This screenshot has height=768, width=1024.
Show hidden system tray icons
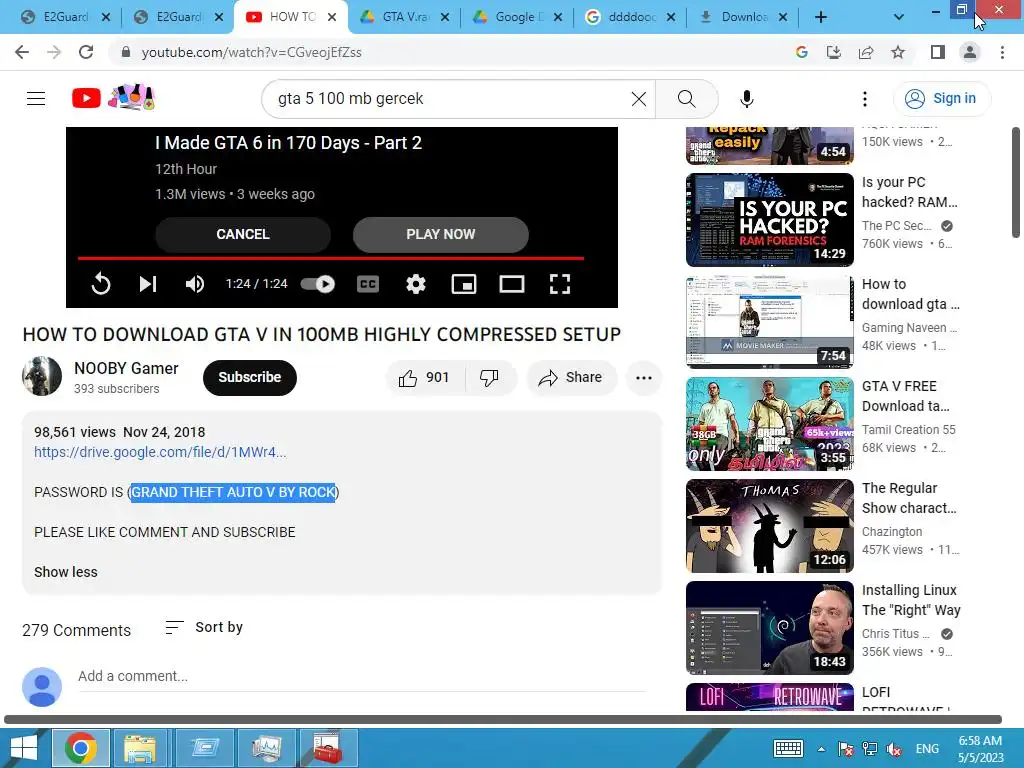(x=821, y=749)
